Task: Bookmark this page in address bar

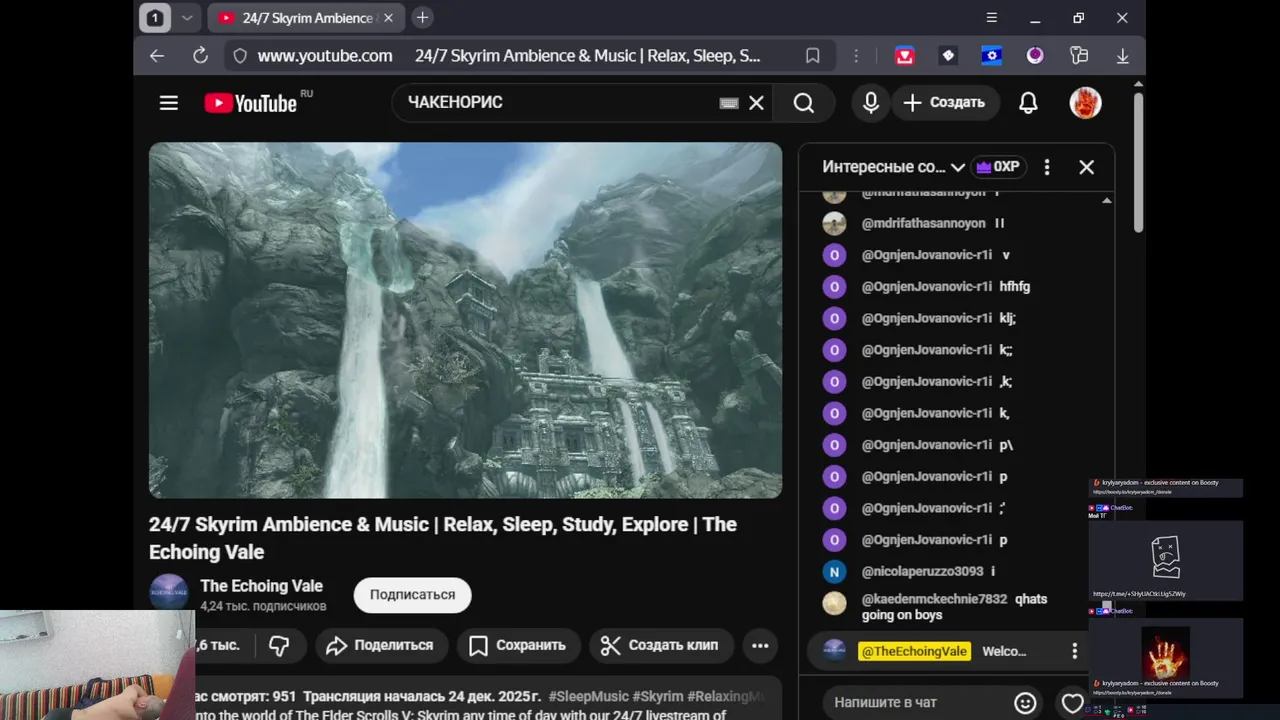Action: tap(813, 56)
